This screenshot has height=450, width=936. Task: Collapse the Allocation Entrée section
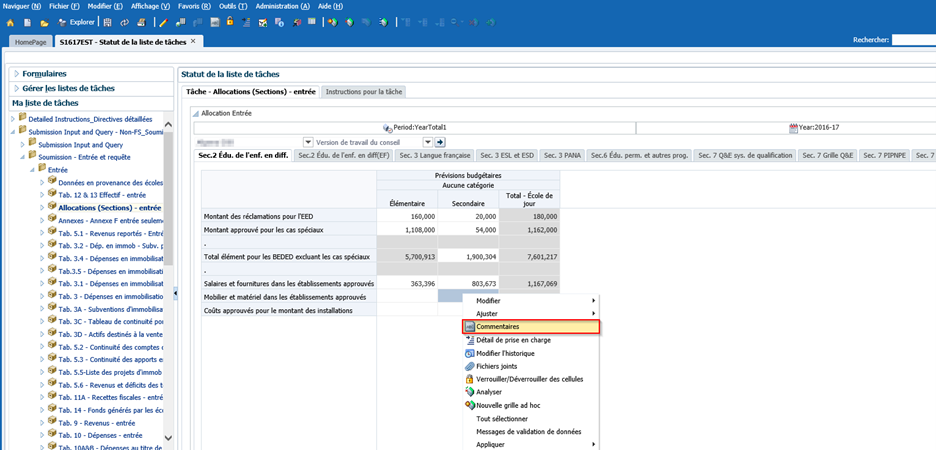tap(195, 114)
